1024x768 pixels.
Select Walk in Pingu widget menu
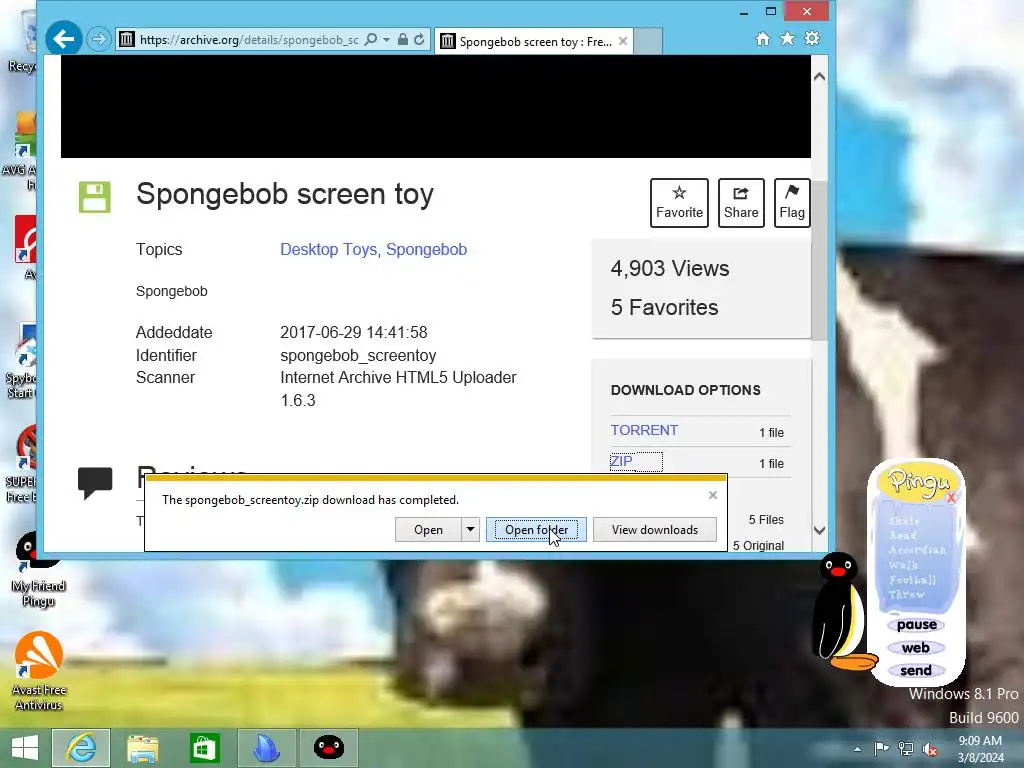click(x=903, y=565)
